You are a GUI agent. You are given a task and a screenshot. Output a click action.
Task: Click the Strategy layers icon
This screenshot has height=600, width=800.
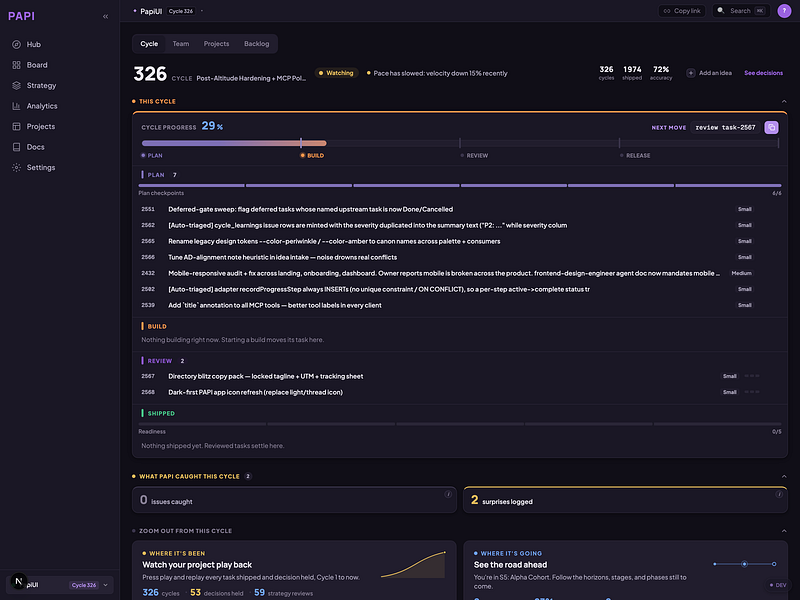click(16, 85)
